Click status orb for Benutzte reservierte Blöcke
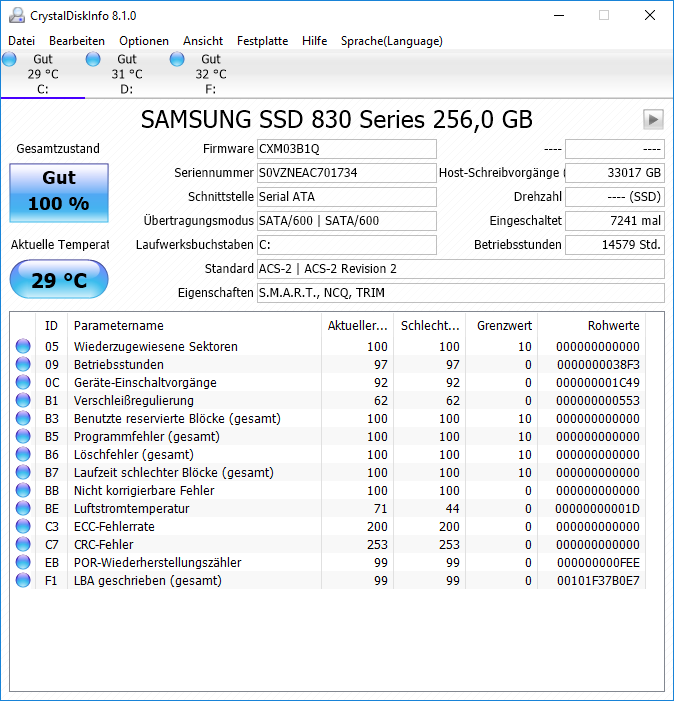 click(23, 418)
